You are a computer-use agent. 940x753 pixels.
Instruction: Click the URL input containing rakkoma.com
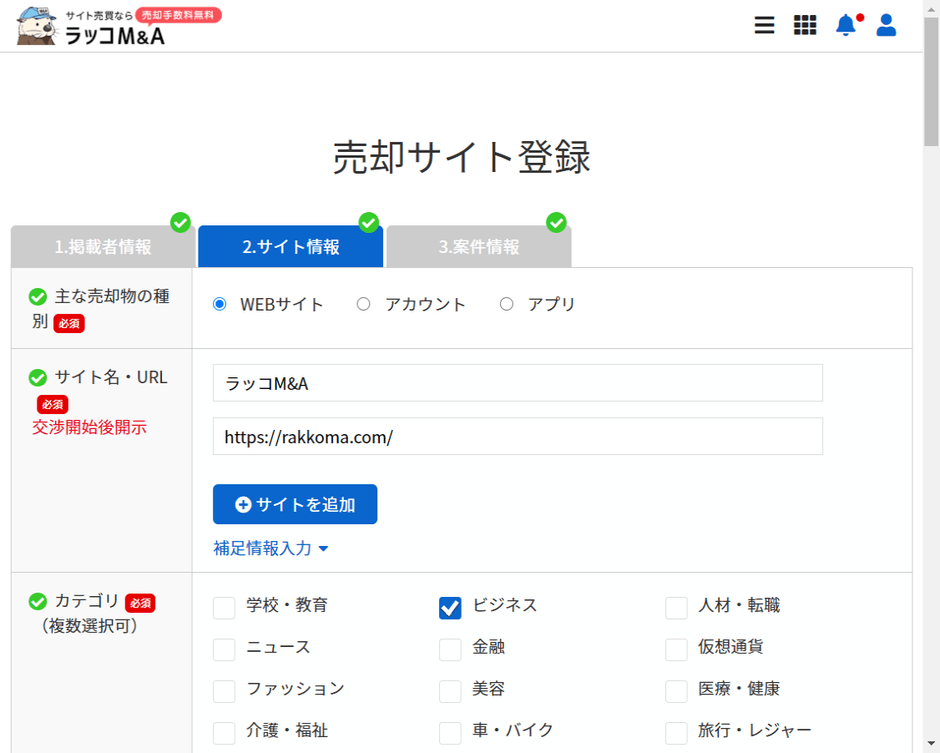coord(517,436)
